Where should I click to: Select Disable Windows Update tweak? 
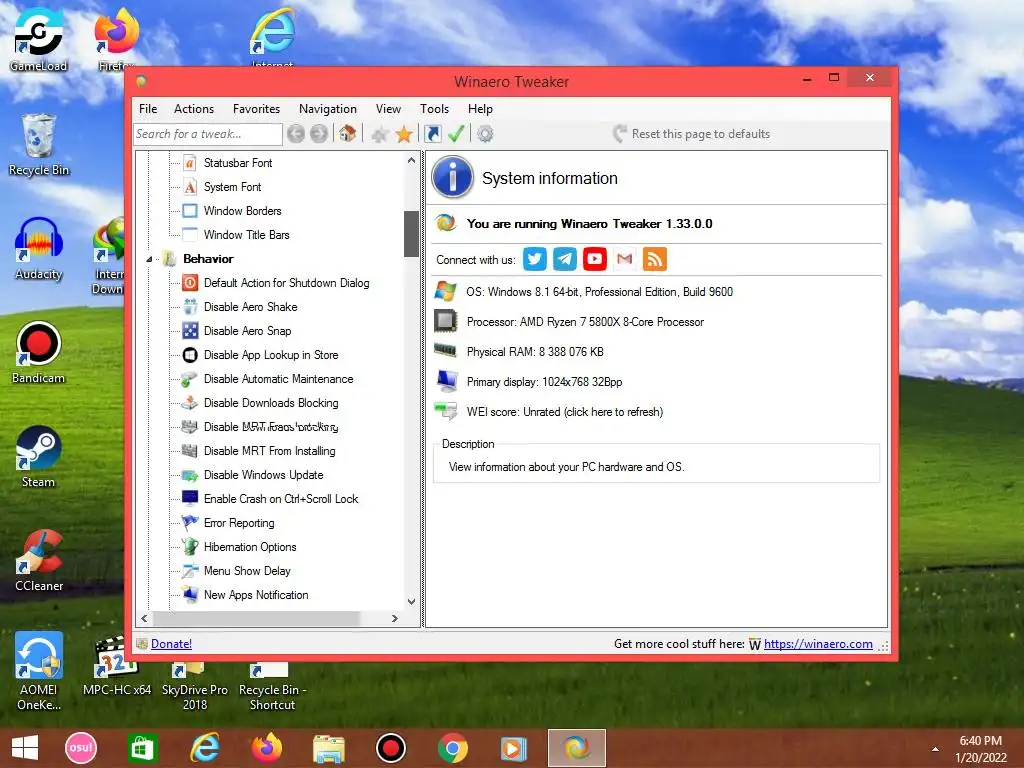[263, 475]
